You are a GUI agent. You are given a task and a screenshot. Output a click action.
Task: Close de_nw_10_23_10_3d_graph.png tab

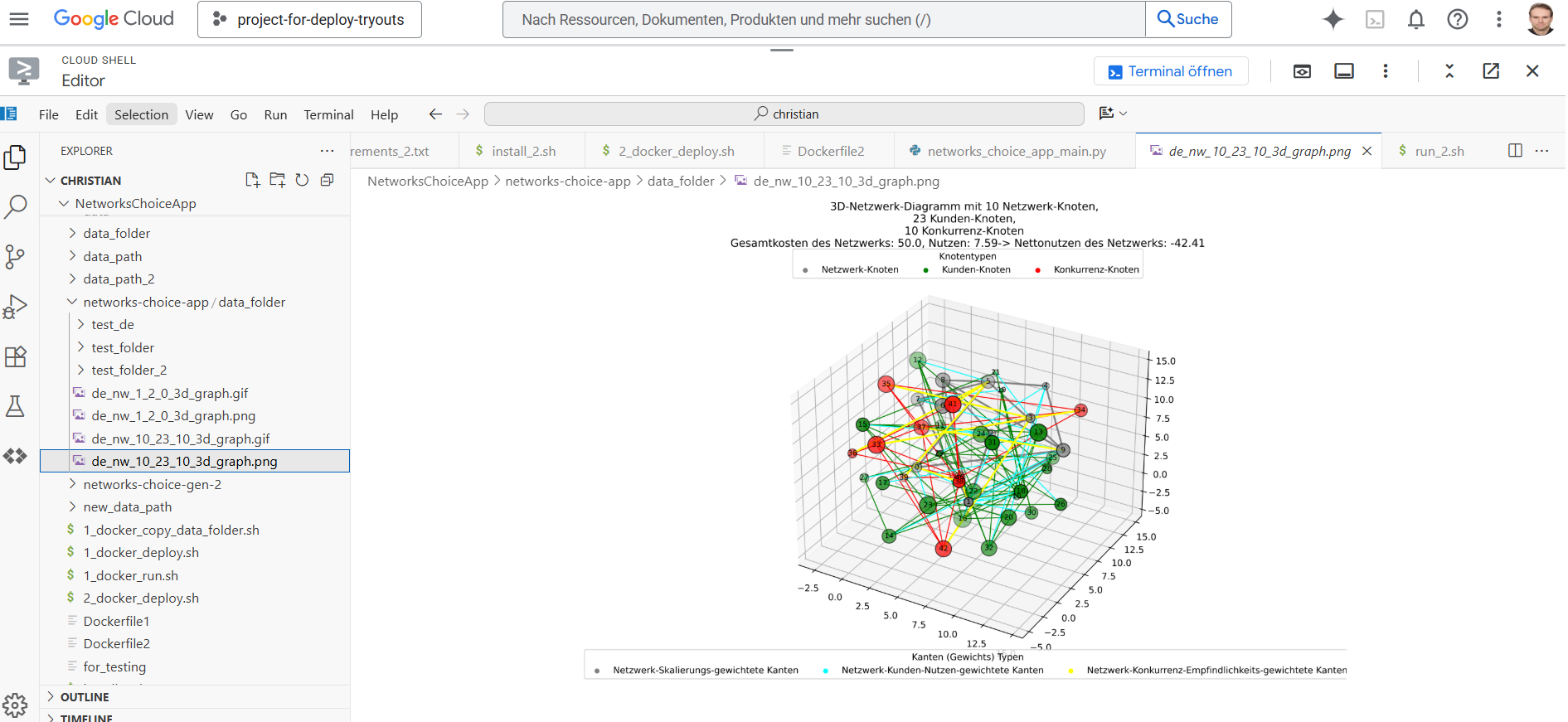click(x=1367, y=151)
